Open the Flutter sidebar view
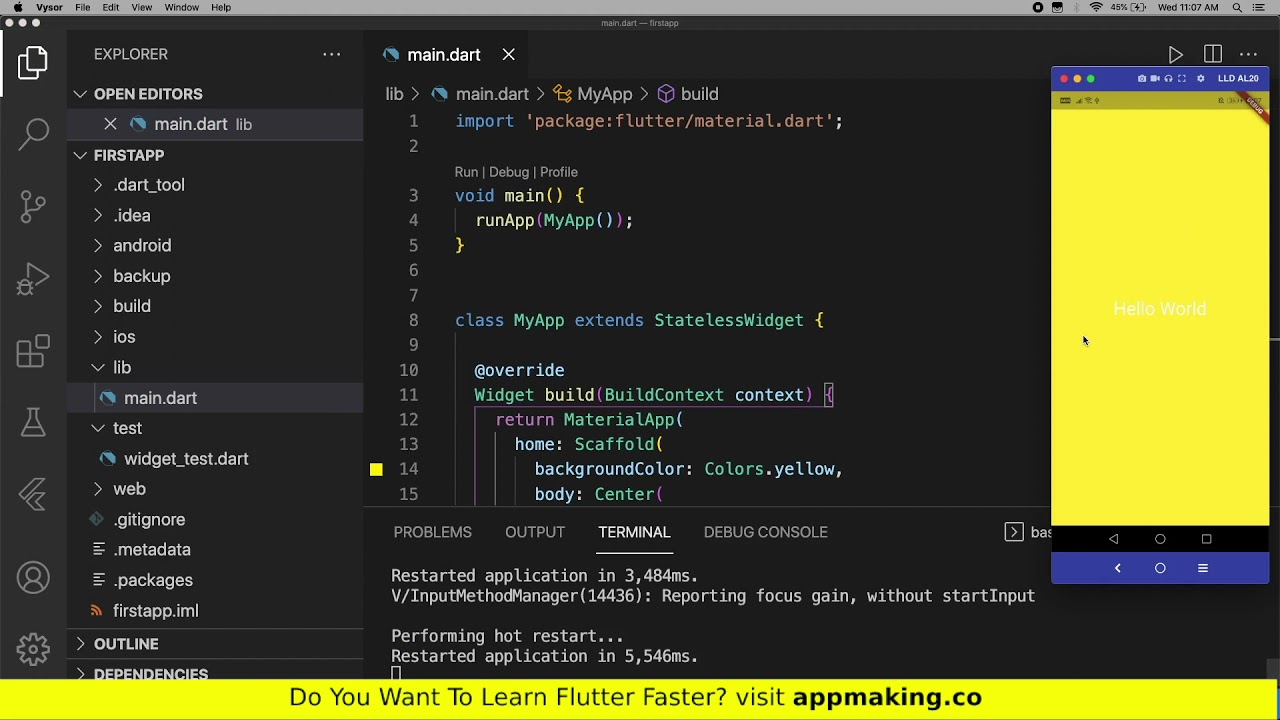Screen dimensions: 1280x720 33,495
